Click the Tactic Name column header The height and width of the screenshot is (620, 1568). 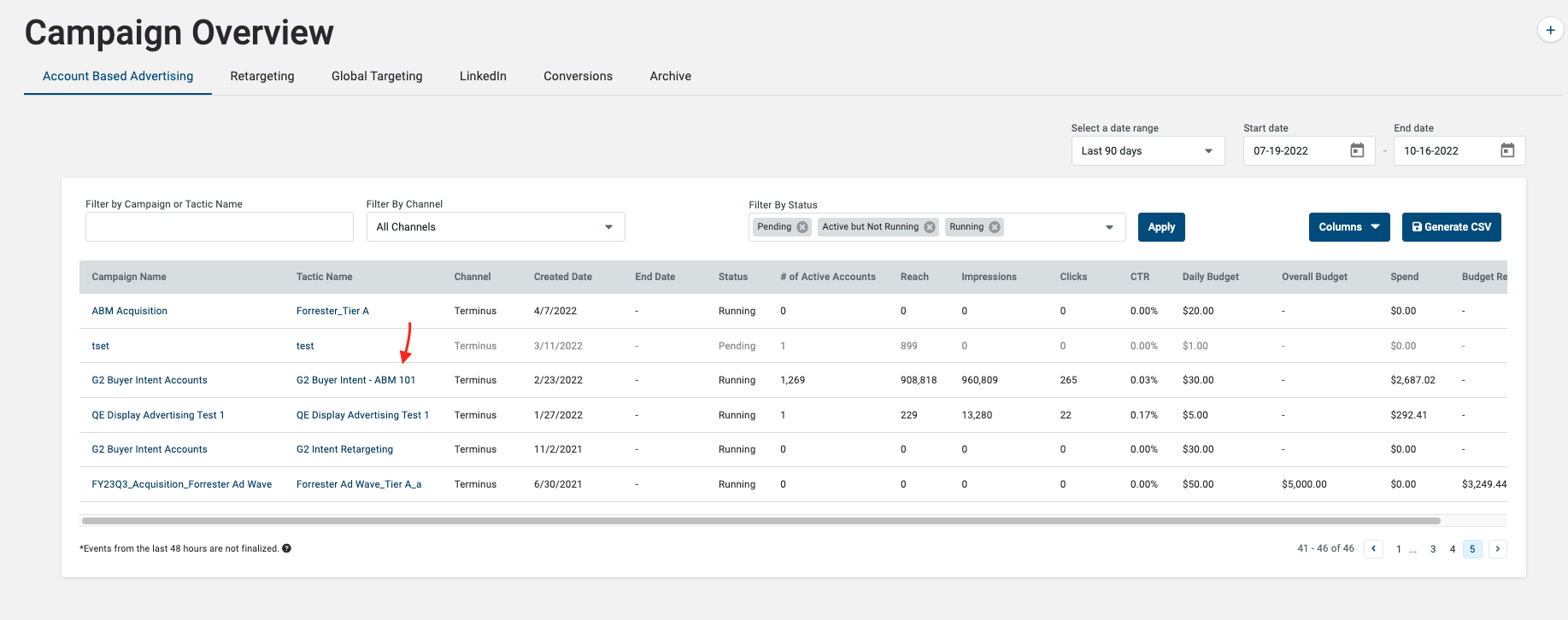[324, 277]
